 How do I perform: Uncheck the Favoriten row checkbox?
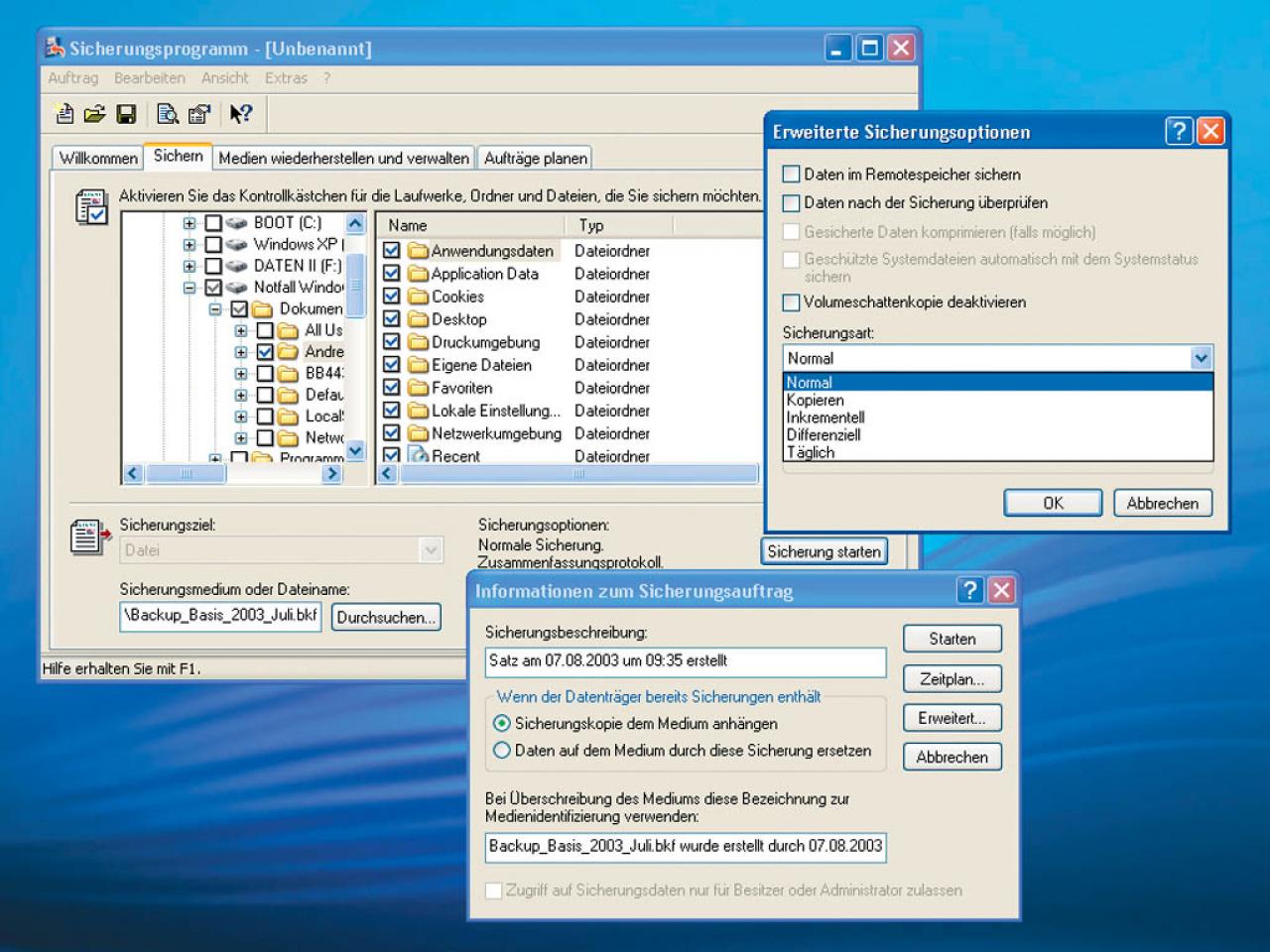[392, 388]
